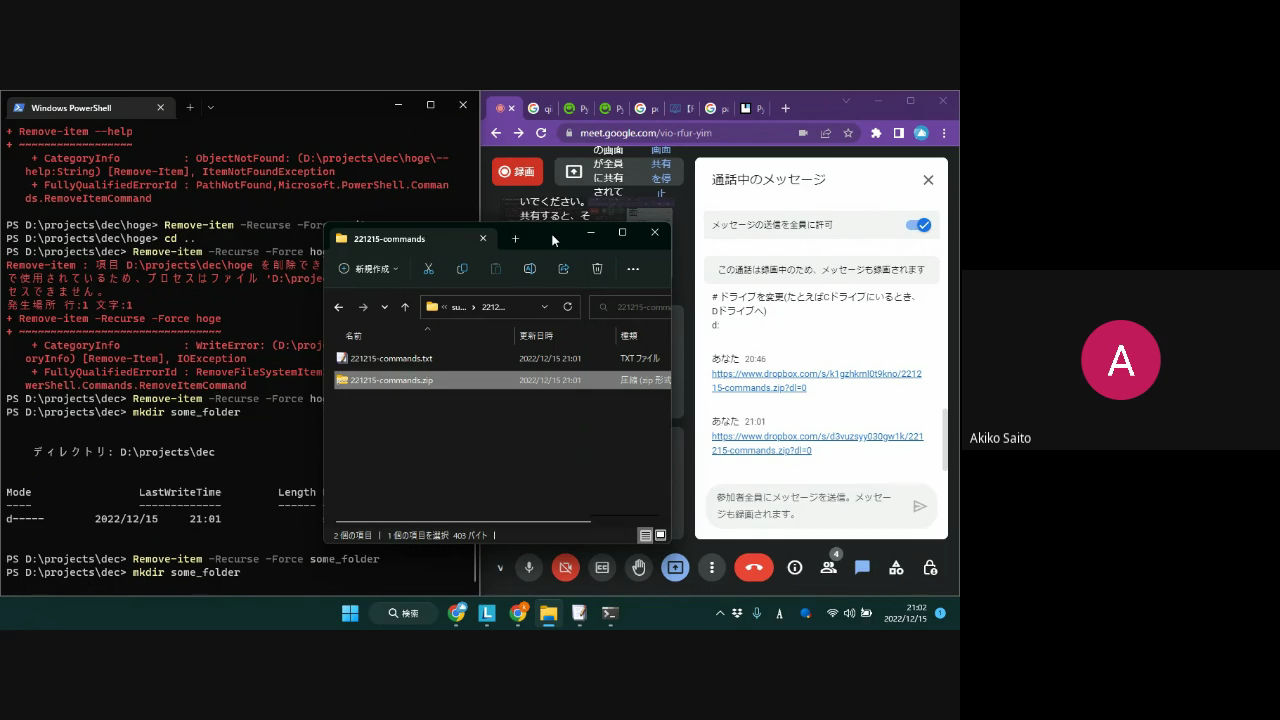
Task: Expand the Explorer address bar history dropdown
Action: point(544,307)
